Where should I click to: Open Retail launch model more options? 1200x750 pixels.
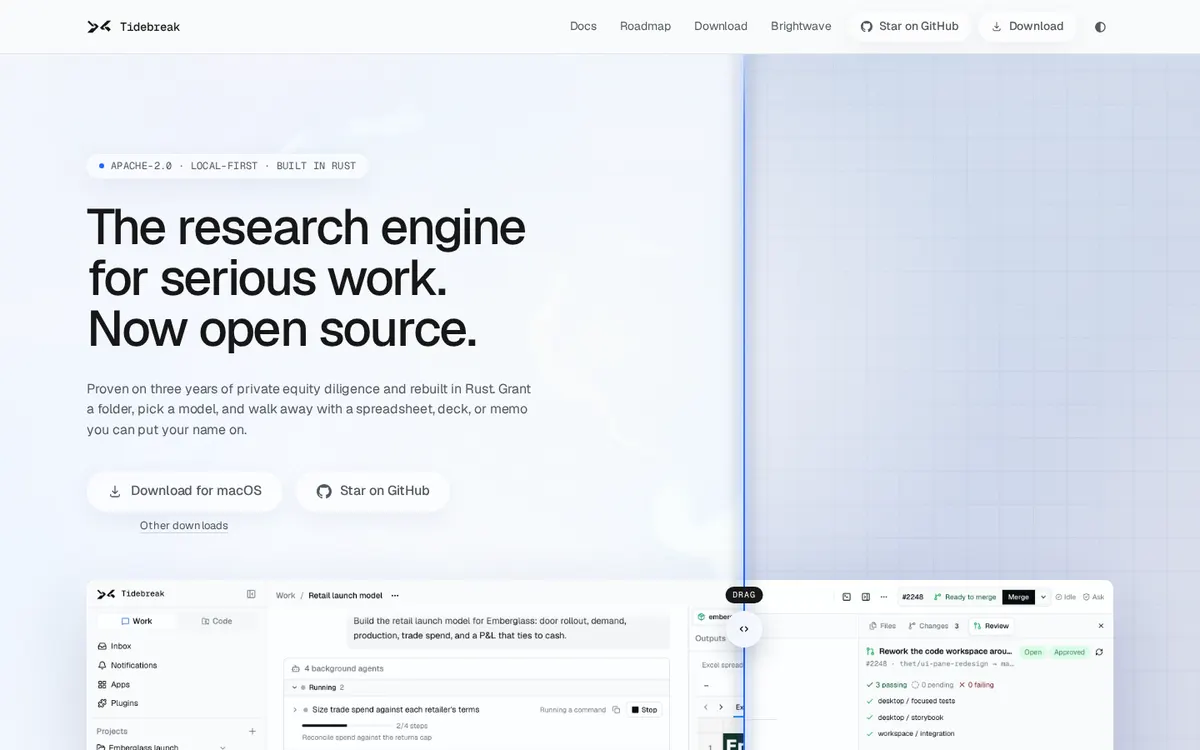coord(394,595)
